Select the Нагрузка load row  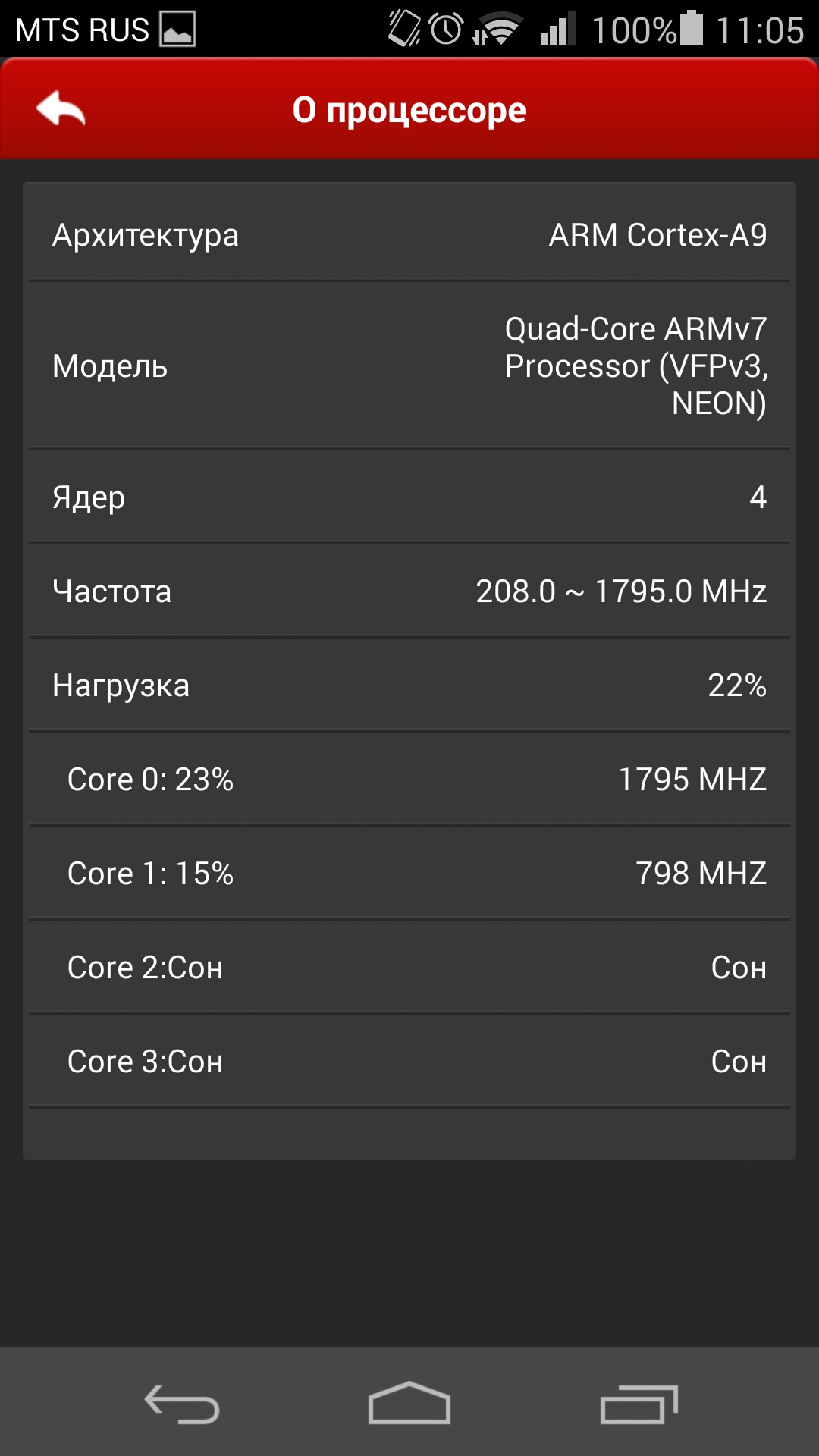[409, 685]
